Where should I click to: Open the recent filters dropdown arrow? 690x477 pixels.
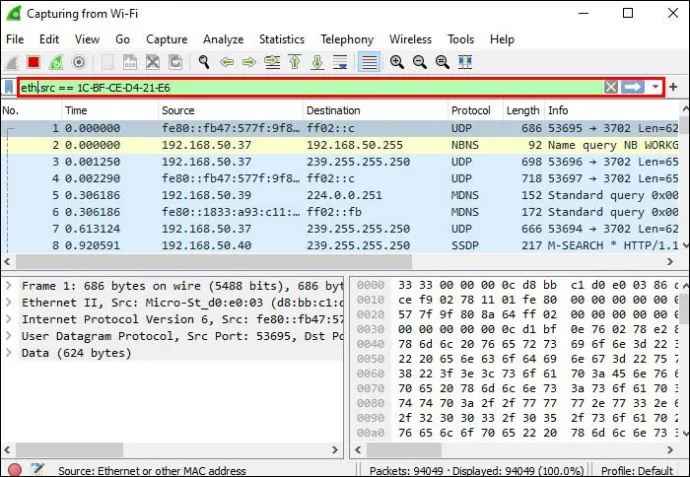(655, 87)
